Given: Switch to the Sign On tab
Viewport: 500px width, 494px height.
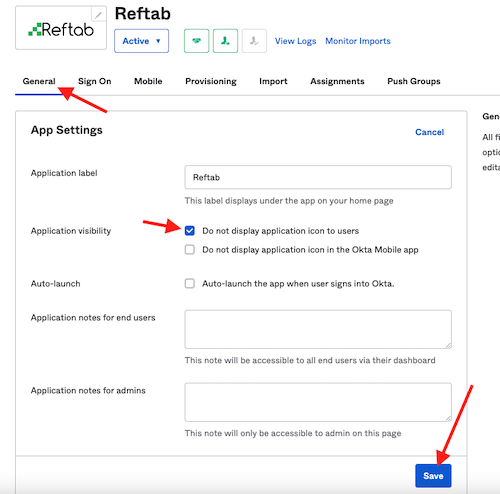Looking at the screenshot, I should (x=95, y=81).
